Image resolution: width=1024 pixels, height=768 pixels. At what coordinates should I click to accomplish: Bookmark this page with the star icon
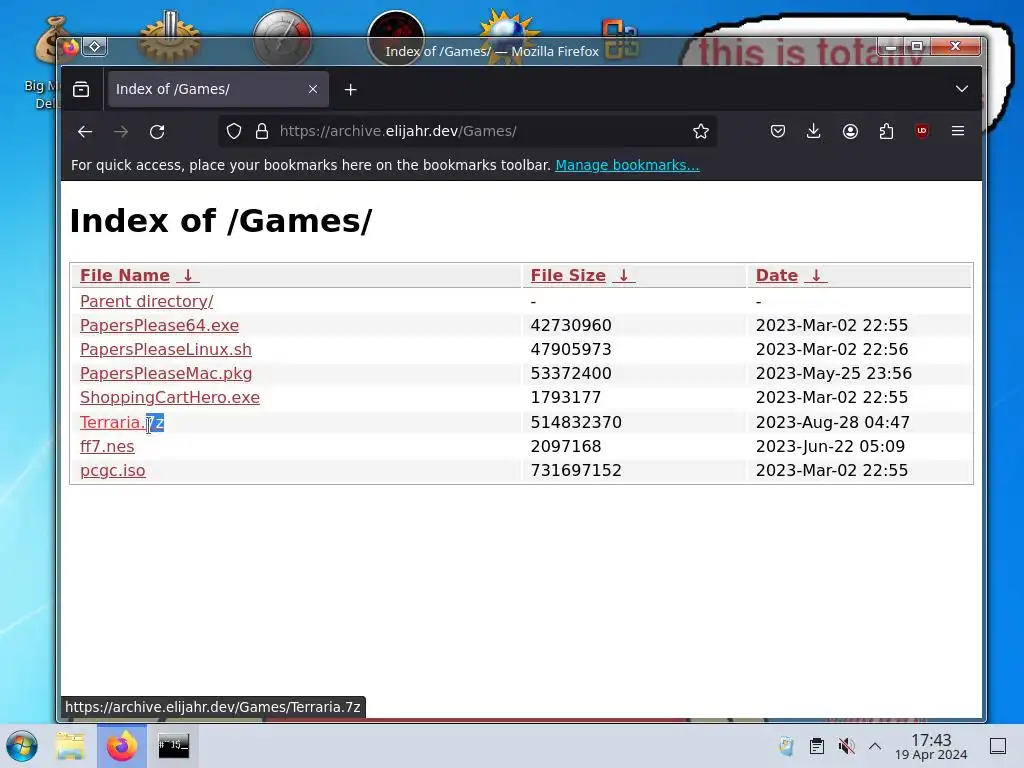(x=701, y=131)
